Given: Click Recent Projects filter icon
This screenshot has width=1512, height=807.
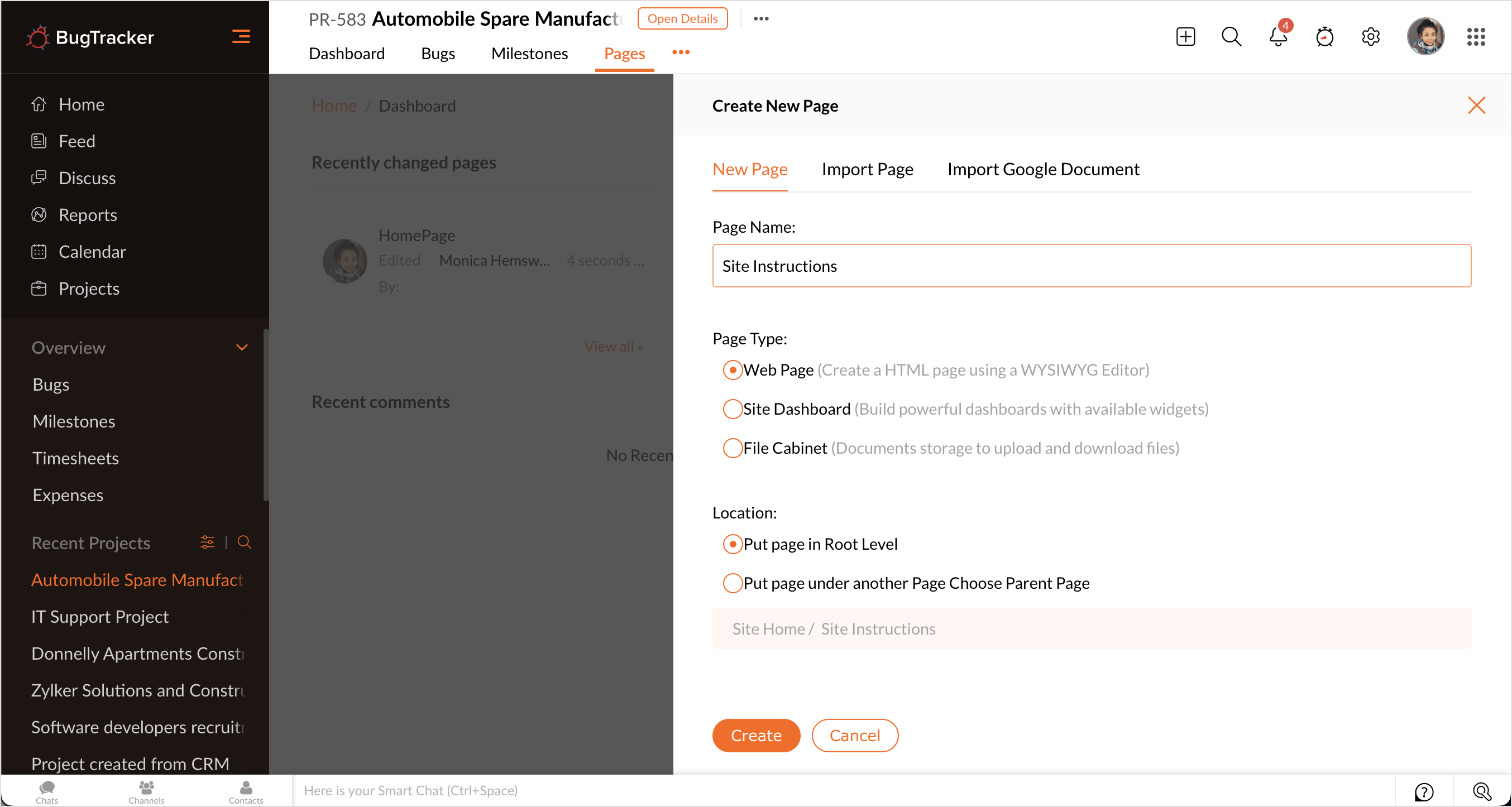Looking at the screenshot, I should coord(207,542).
